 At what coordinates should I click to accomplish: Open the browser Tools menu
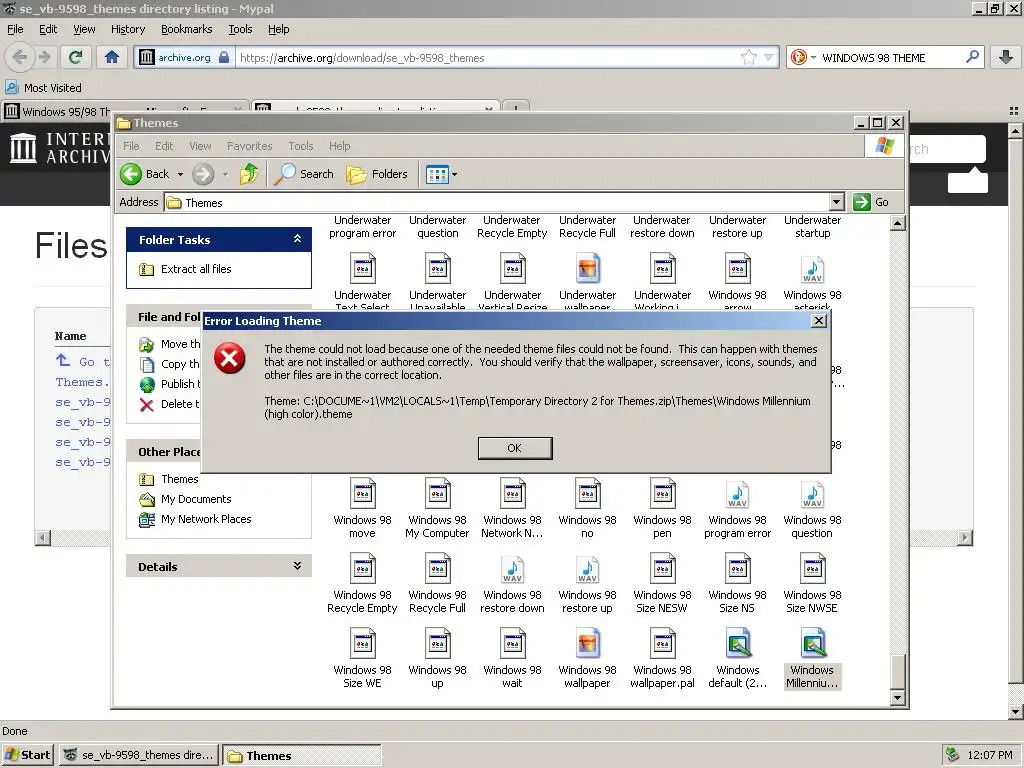point(240,29)
